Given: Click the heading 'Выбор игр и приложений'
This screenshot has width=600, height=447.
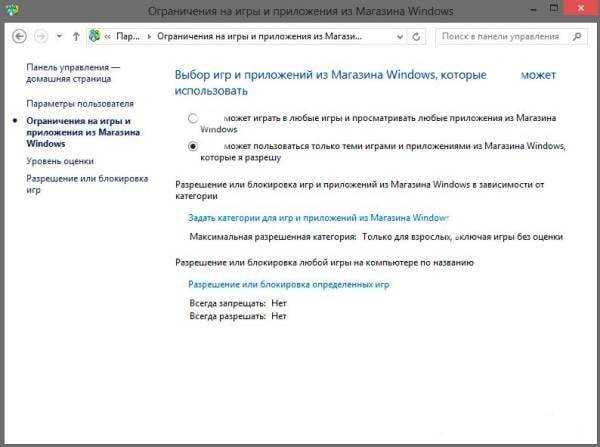Looking at the screenshot, I should click(365, 83).
